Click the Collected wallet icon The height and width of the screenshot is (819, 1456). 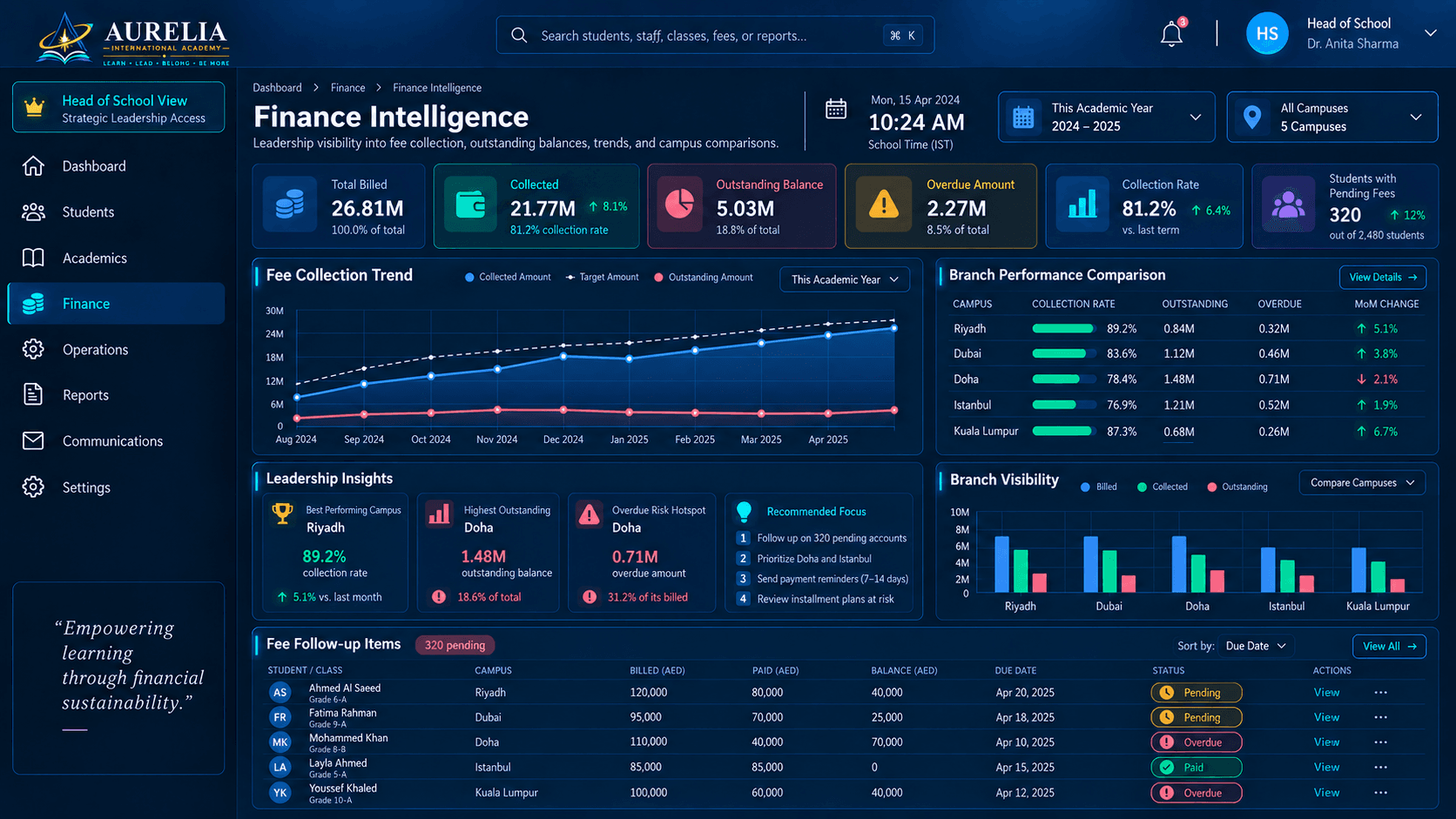click(x=470, y=205)
